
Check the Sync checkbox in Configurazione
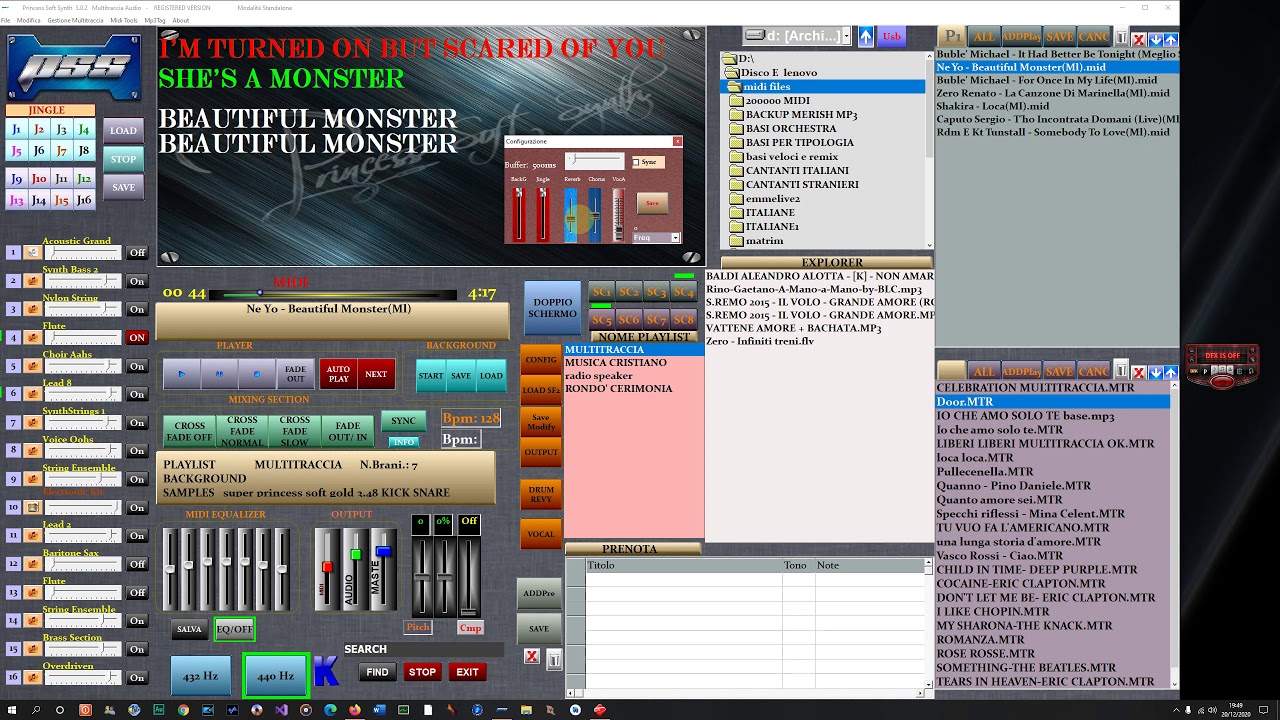[x=636, y=162]
